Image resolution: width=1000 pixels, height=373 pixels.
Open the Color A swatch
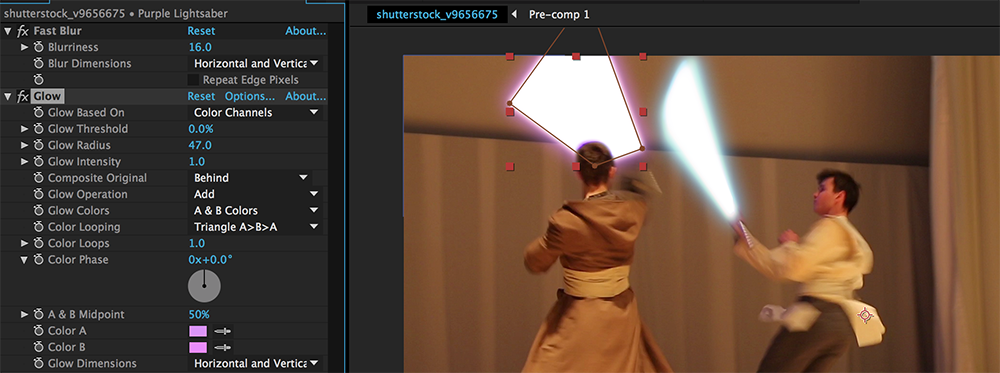click(198, 331)
